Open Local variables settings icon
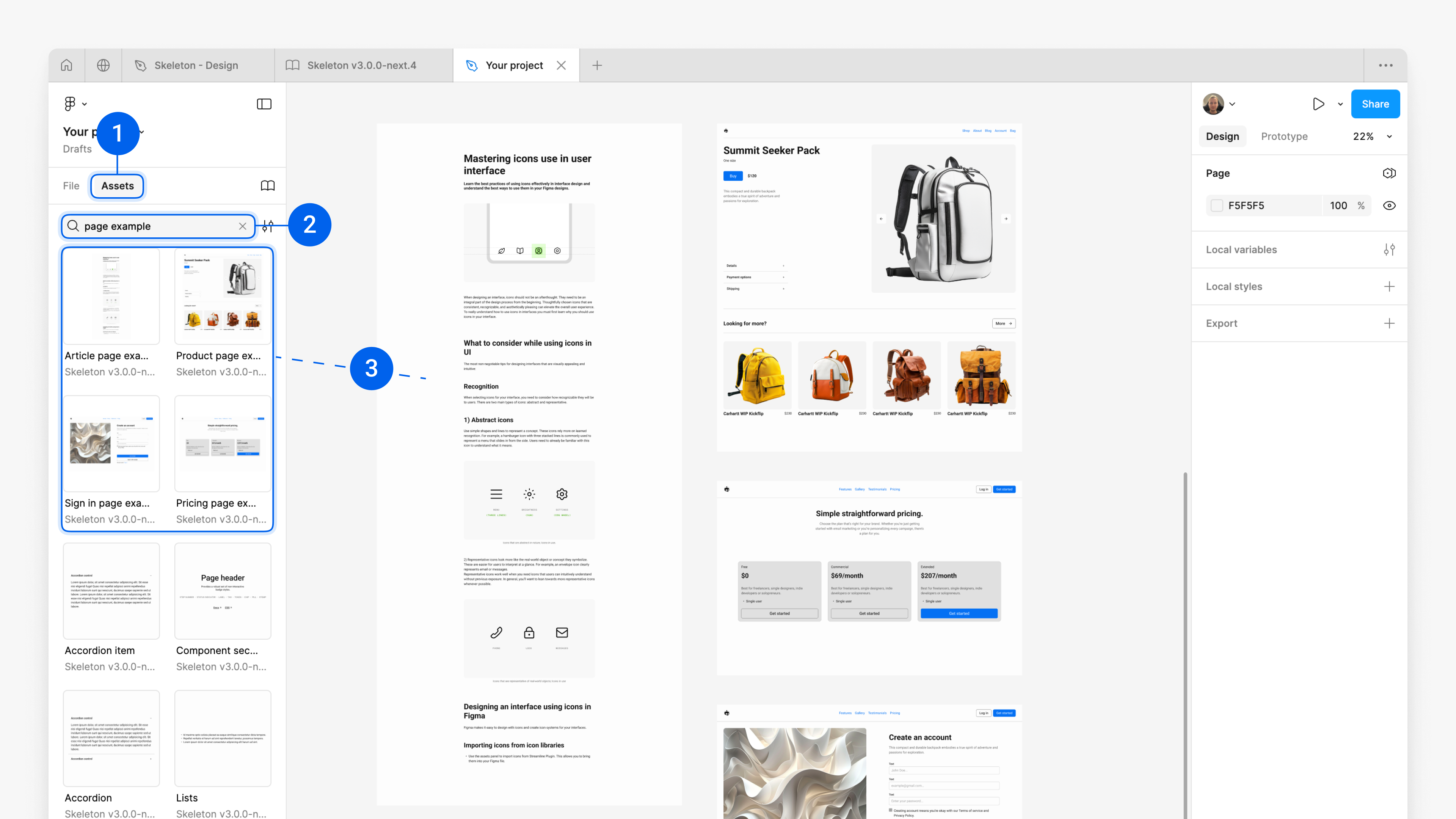 coord(1389,249)
